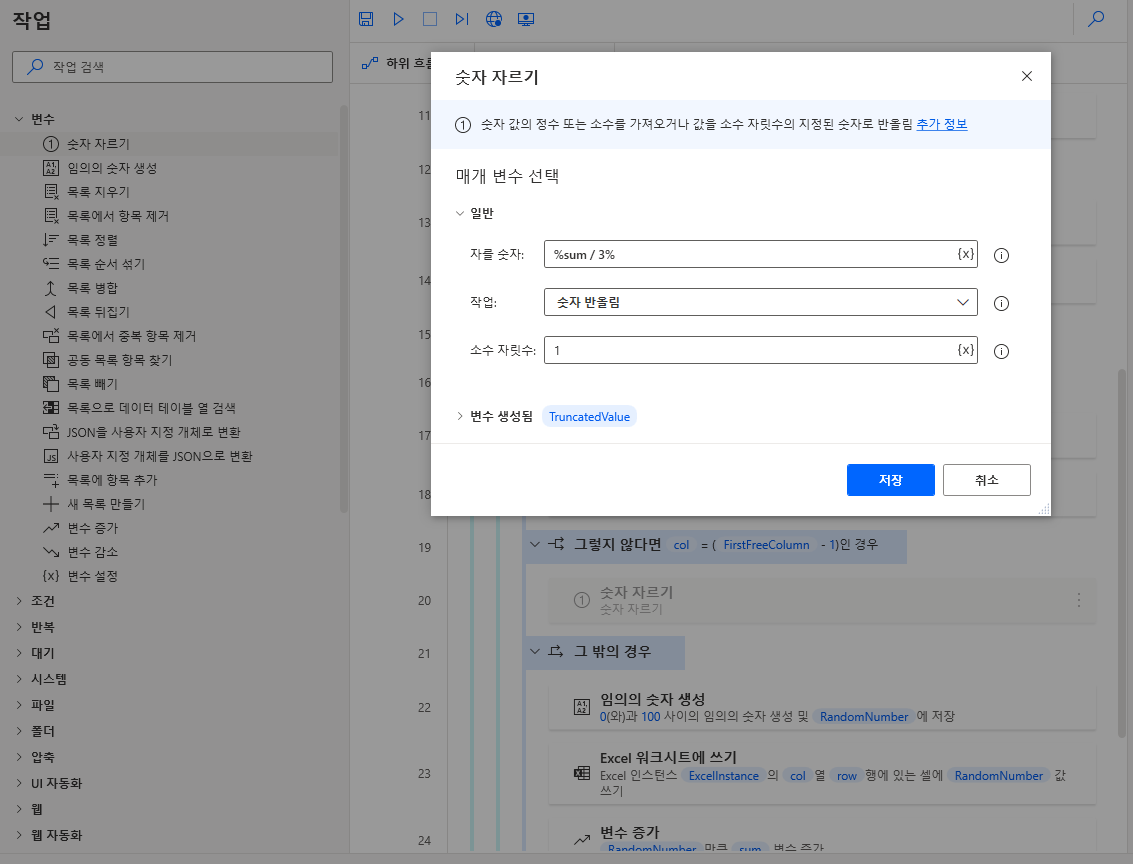Collapse the 일반 section in dialog
1133x864 pixels.
(x=460, y=213)
